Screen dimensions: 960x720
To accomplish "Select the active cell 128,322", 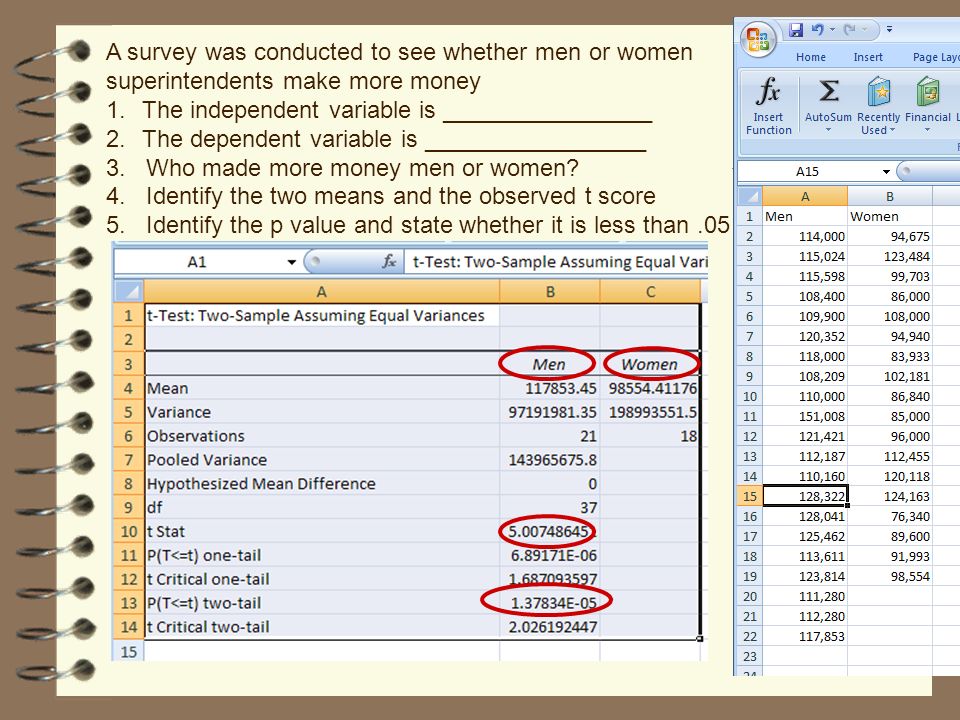I will point(805,496).
